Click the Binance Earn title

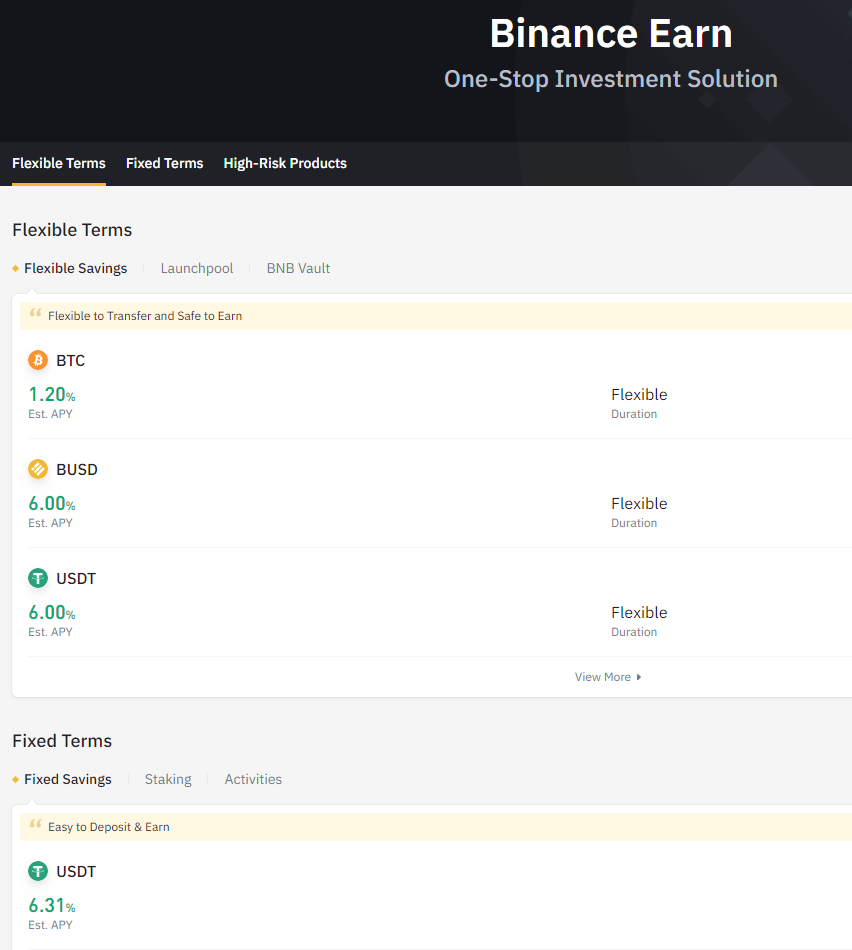point(611,33)
